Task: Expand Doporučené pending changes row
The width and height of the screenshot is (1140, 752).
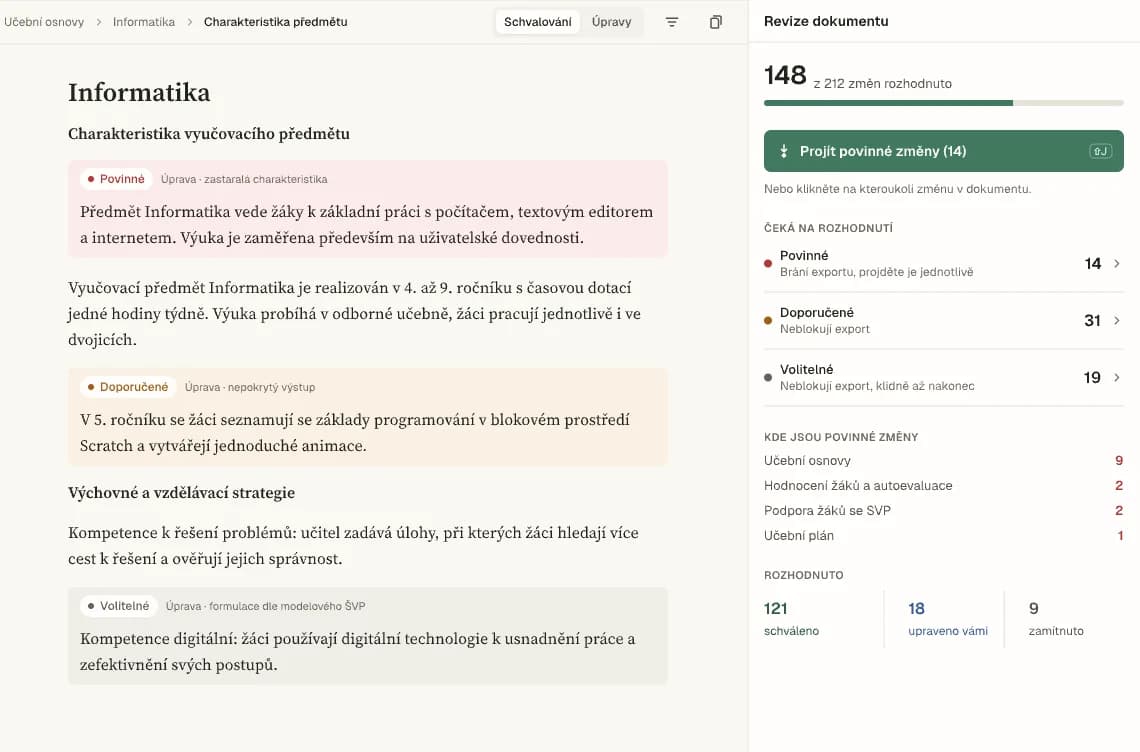Action: point(944,320)
